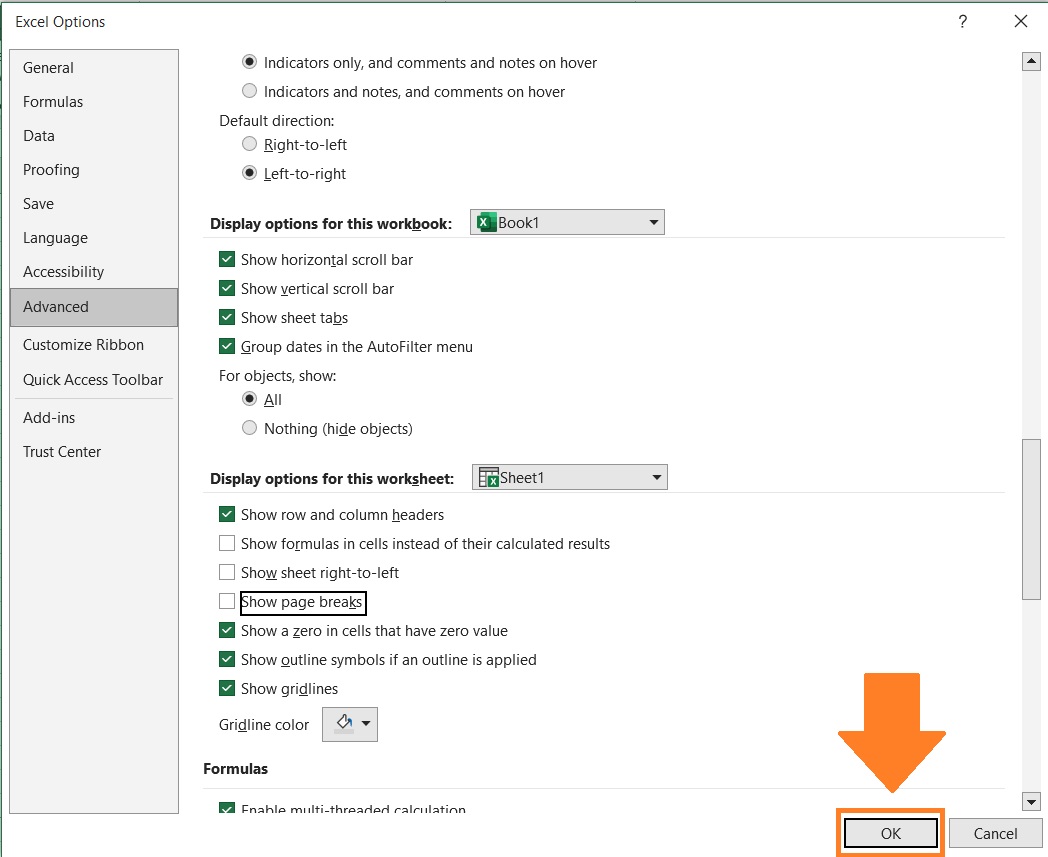
Task: Select All for objects shown
Action: pos(249,399)
